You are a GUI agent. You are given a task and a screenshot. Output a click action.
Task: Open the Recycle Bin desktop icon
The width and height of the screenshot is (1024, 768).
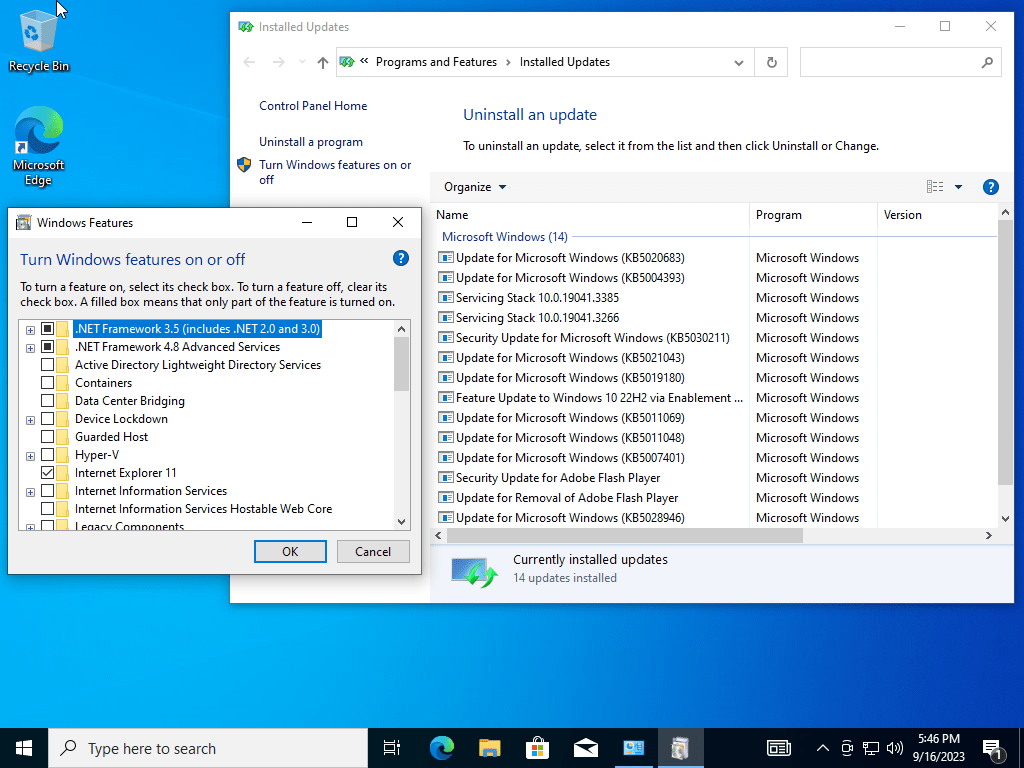[38, 40]
